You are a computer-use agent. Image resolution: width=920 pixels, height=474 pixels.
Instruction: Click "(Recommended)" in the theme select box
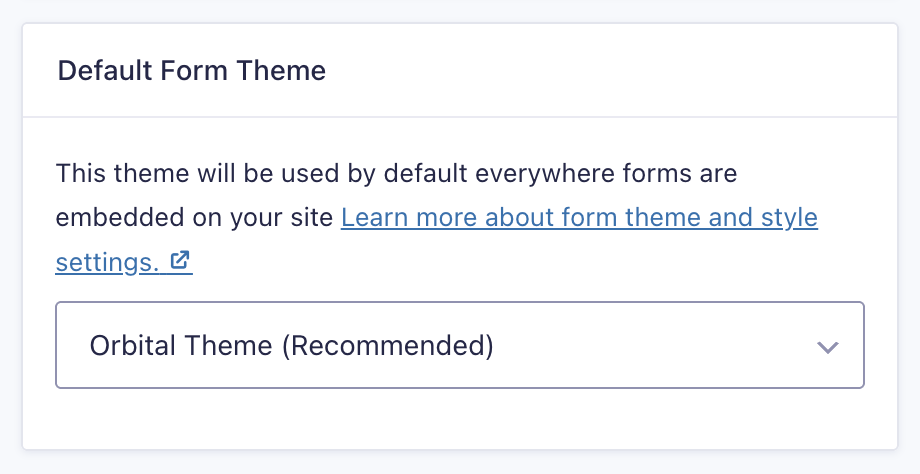387,346
